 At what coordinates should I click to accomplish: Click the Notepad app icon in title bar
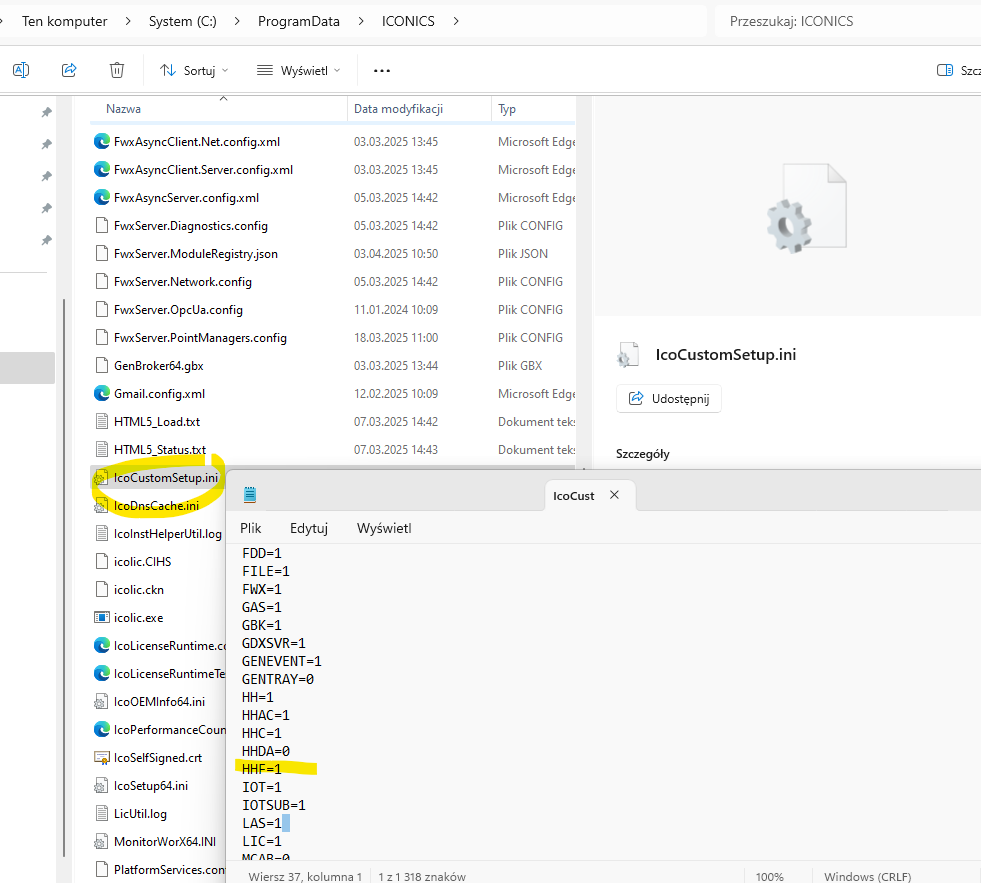pyautogui.click(x=250, y=495)
